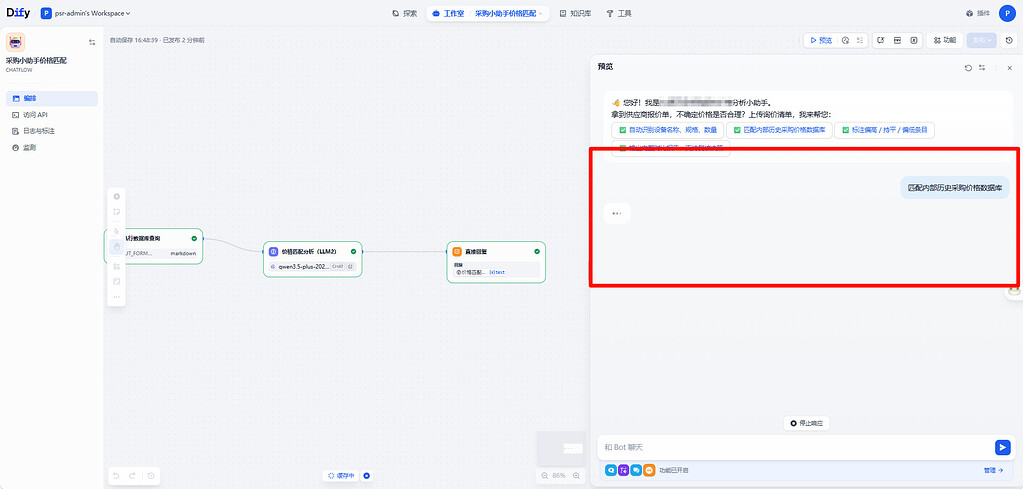Image resolution: width=1023 pixels, height=489 pixels.
Task: Open the P user avatar menu
Action: click(x=1007, y=13)
